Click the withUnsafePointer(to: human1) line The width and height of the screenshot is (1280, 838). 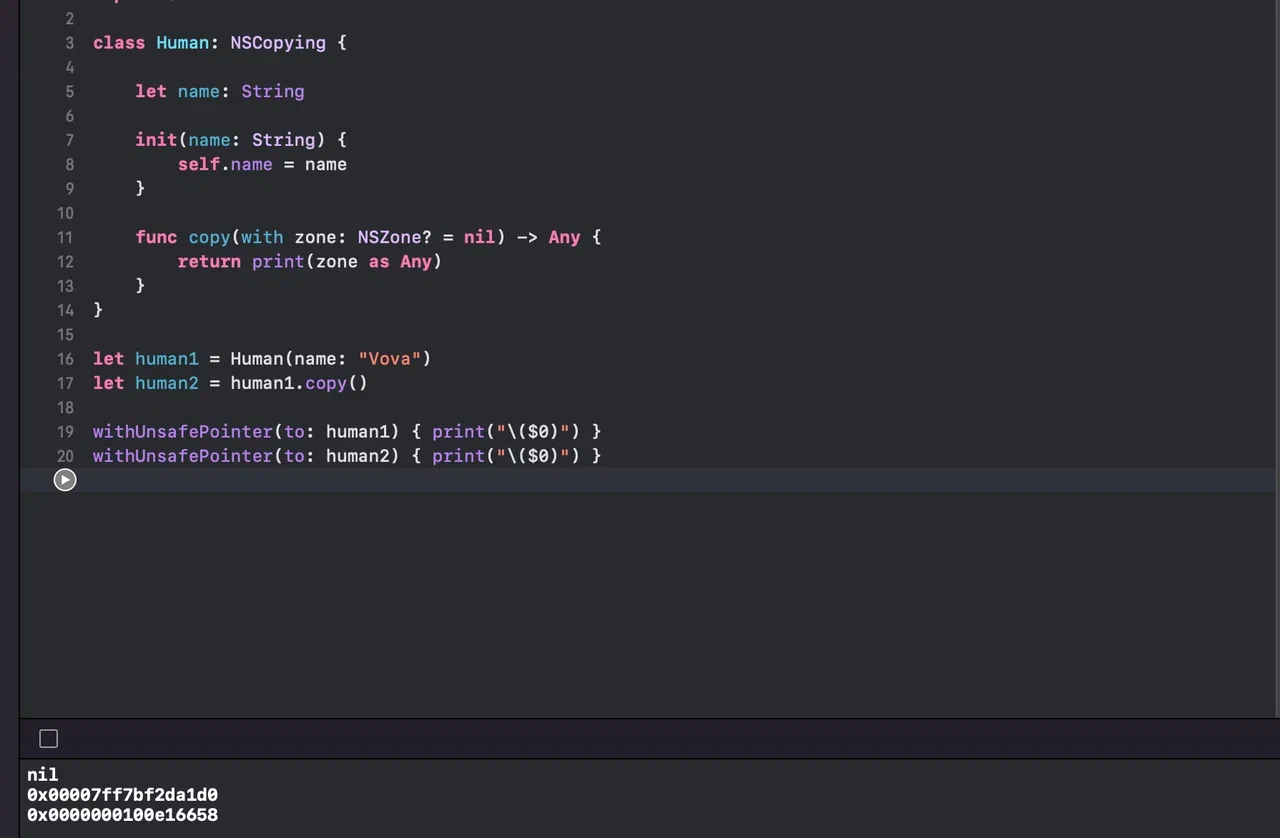pos(347,431)
